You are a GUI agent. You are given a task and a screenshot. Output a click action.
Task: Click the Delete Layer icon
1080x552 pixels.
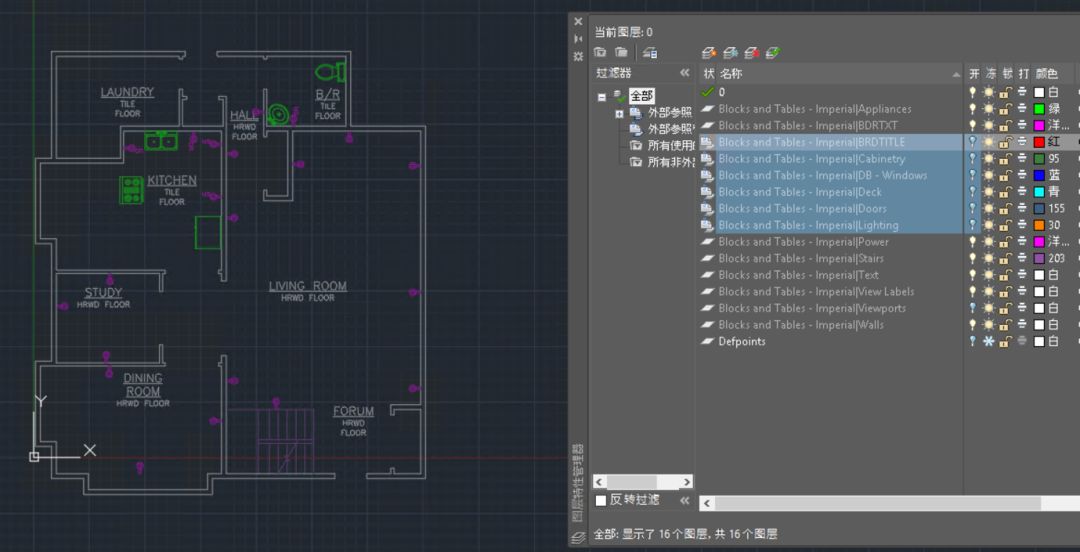point(752,52)
